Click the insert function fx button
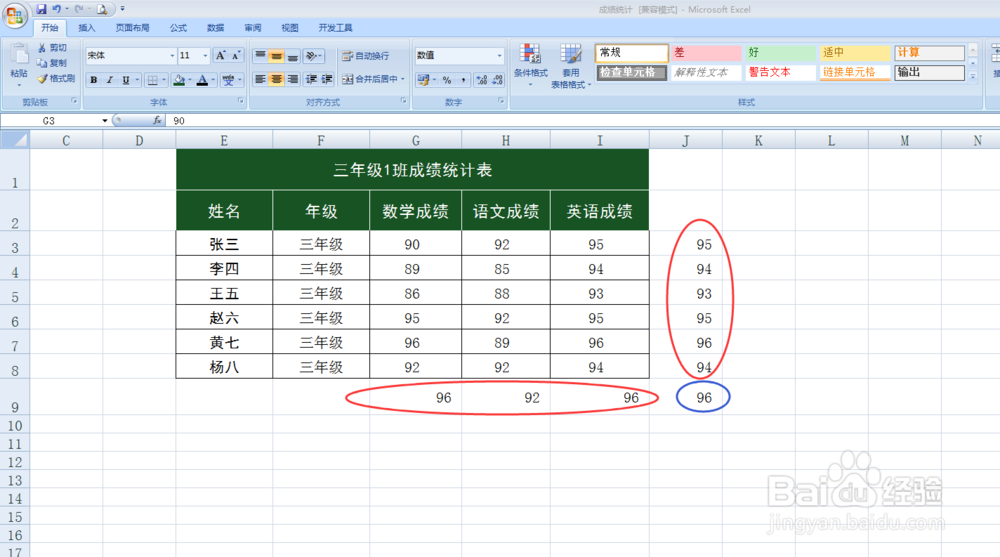This screenshot has height=557, width=1000. pos(157,120)
